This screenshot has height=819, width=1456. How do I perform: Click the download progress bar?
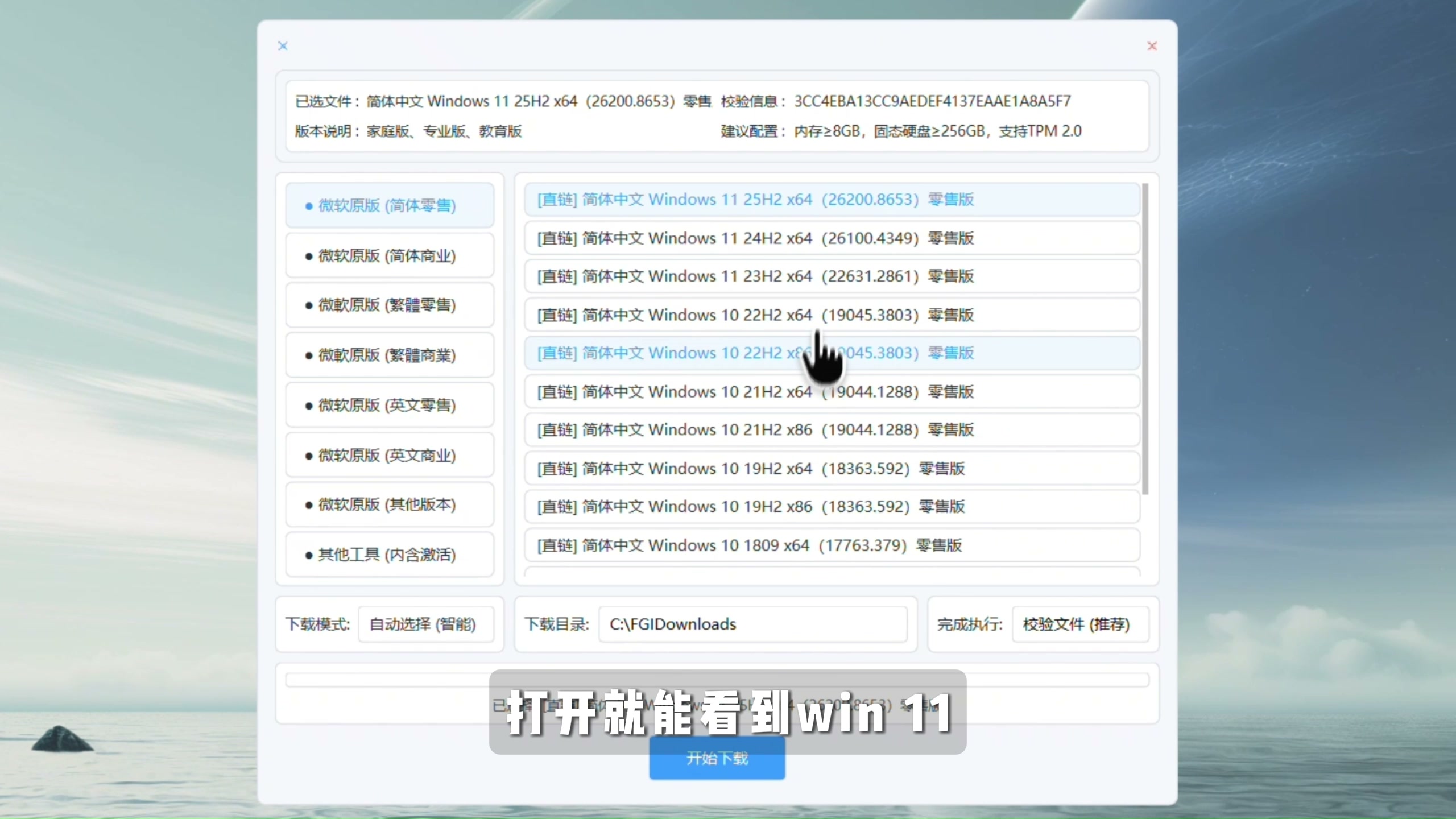[717, 680]
